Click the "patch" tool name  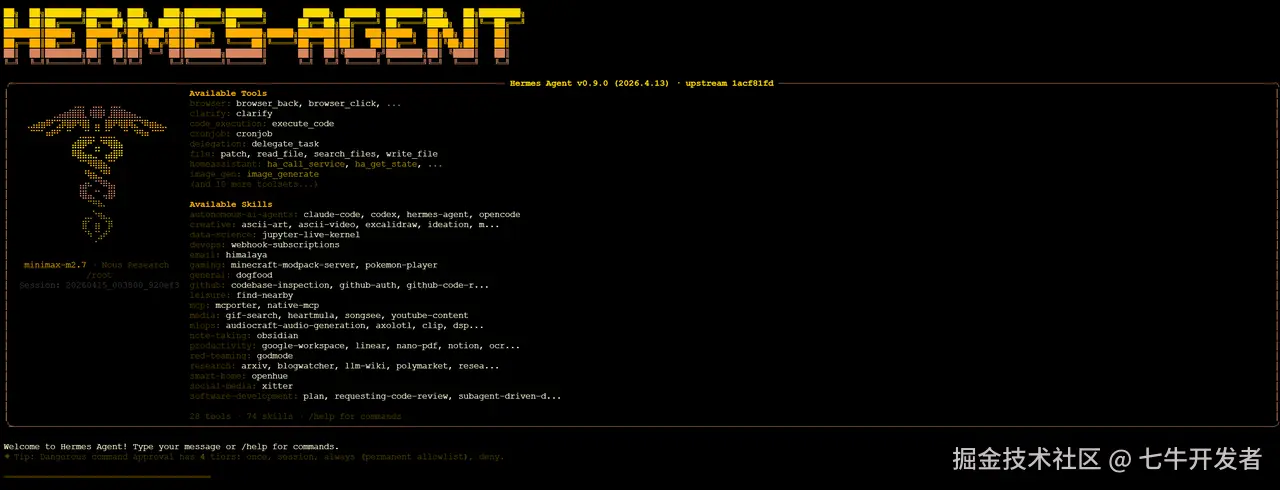pos(233,154)
